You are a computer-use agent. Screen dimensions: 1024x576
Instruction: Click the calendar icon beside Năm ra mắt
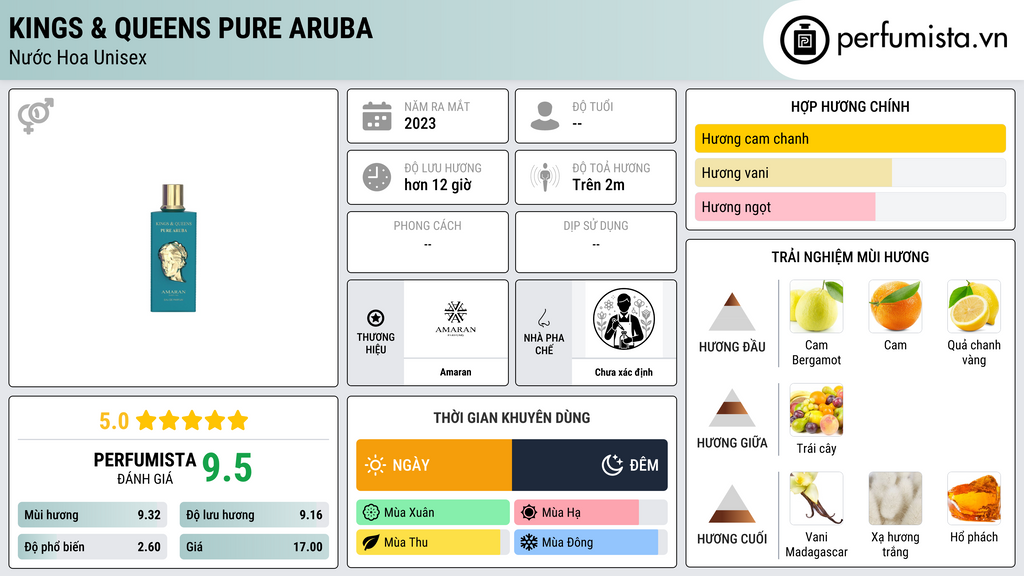coord(377,116)
